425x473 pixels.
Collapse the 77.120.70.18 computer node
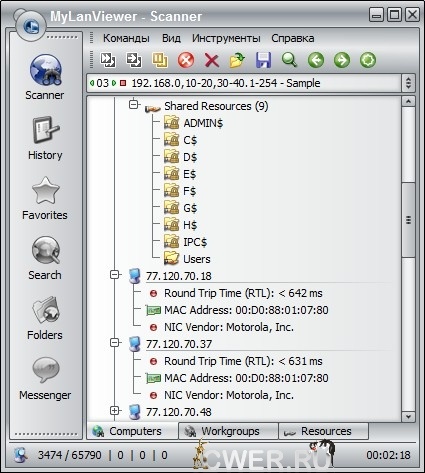pos(115,275)
